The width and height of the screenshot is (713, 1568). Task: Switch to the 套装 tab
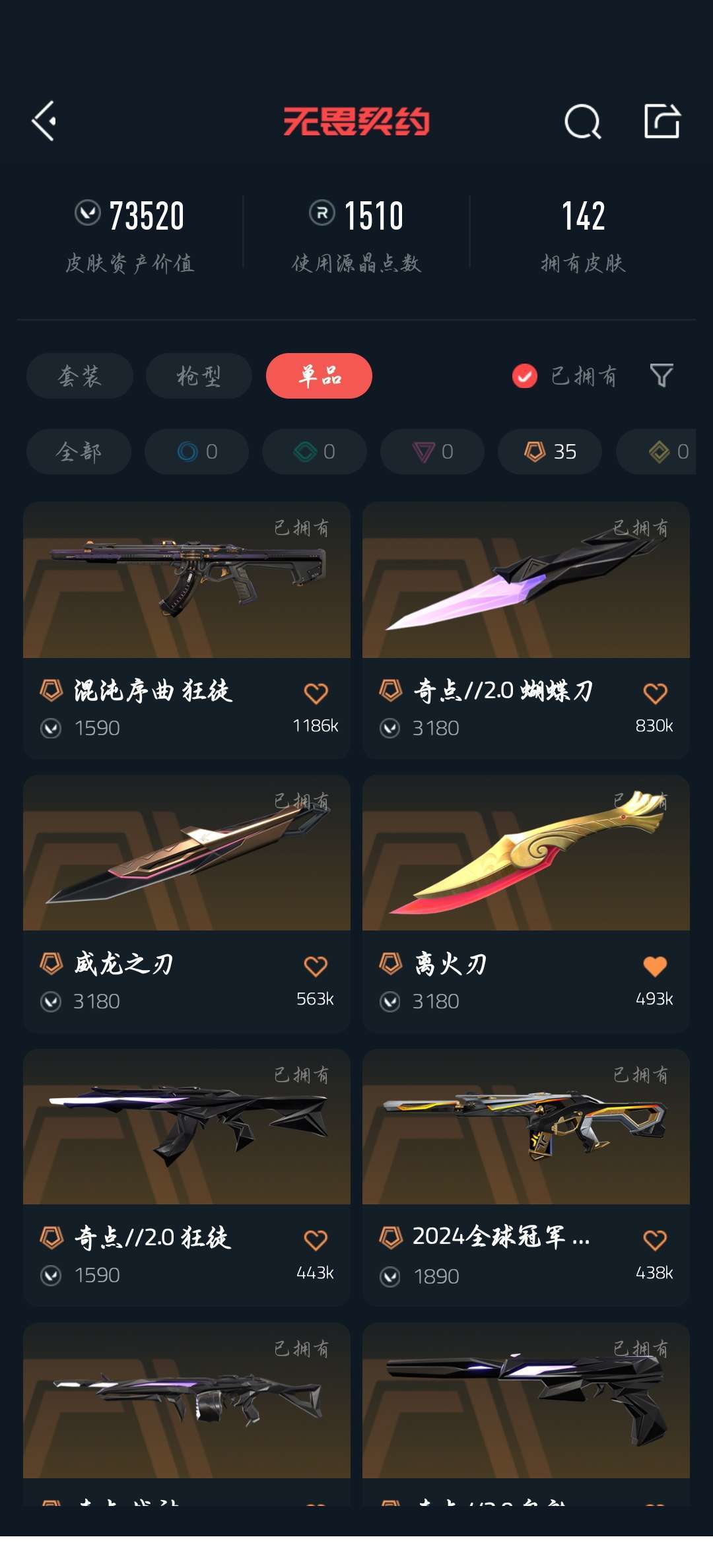pyautogui.click(x=80, y=376)
